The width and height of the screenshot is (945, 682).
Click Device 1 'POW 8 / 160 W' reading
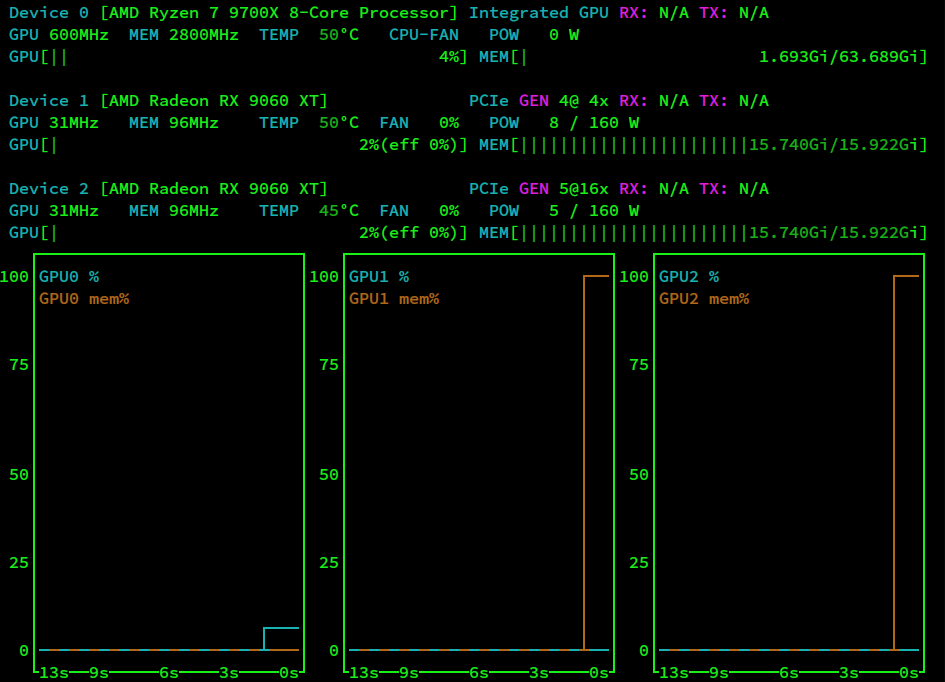coord(564,123)
